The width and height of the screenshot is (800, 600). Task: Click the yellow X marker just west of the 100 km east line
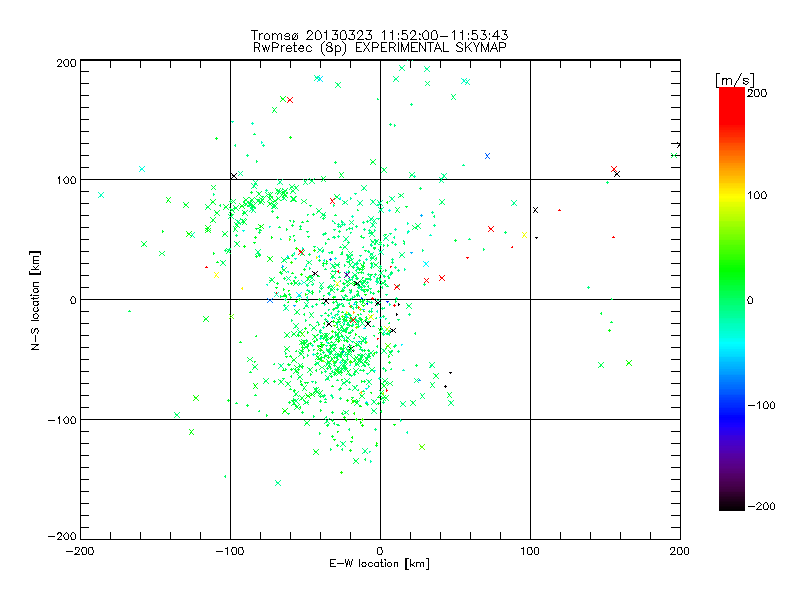coord(524,235)
